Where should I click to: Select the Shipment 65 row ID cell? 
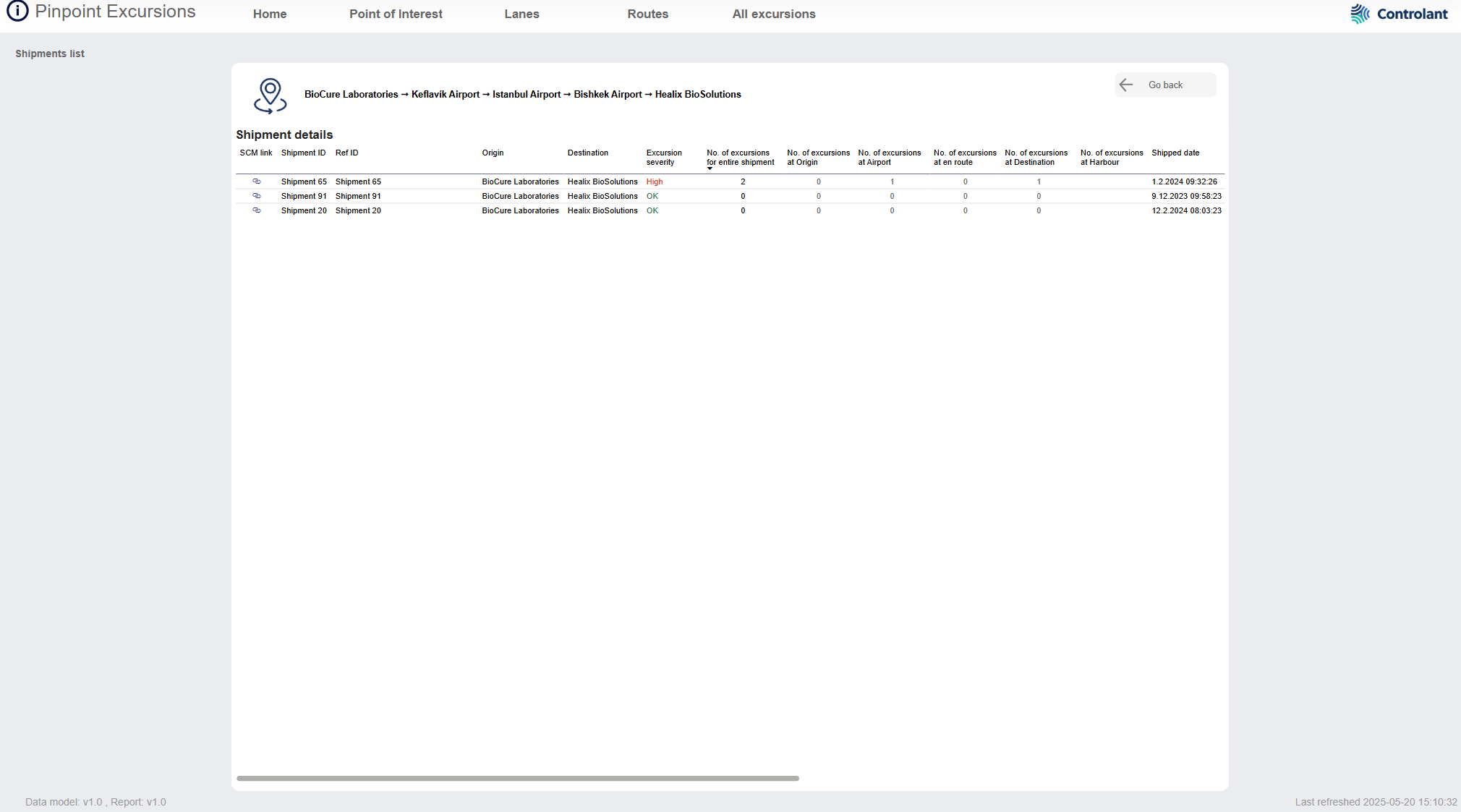(304, 181)
